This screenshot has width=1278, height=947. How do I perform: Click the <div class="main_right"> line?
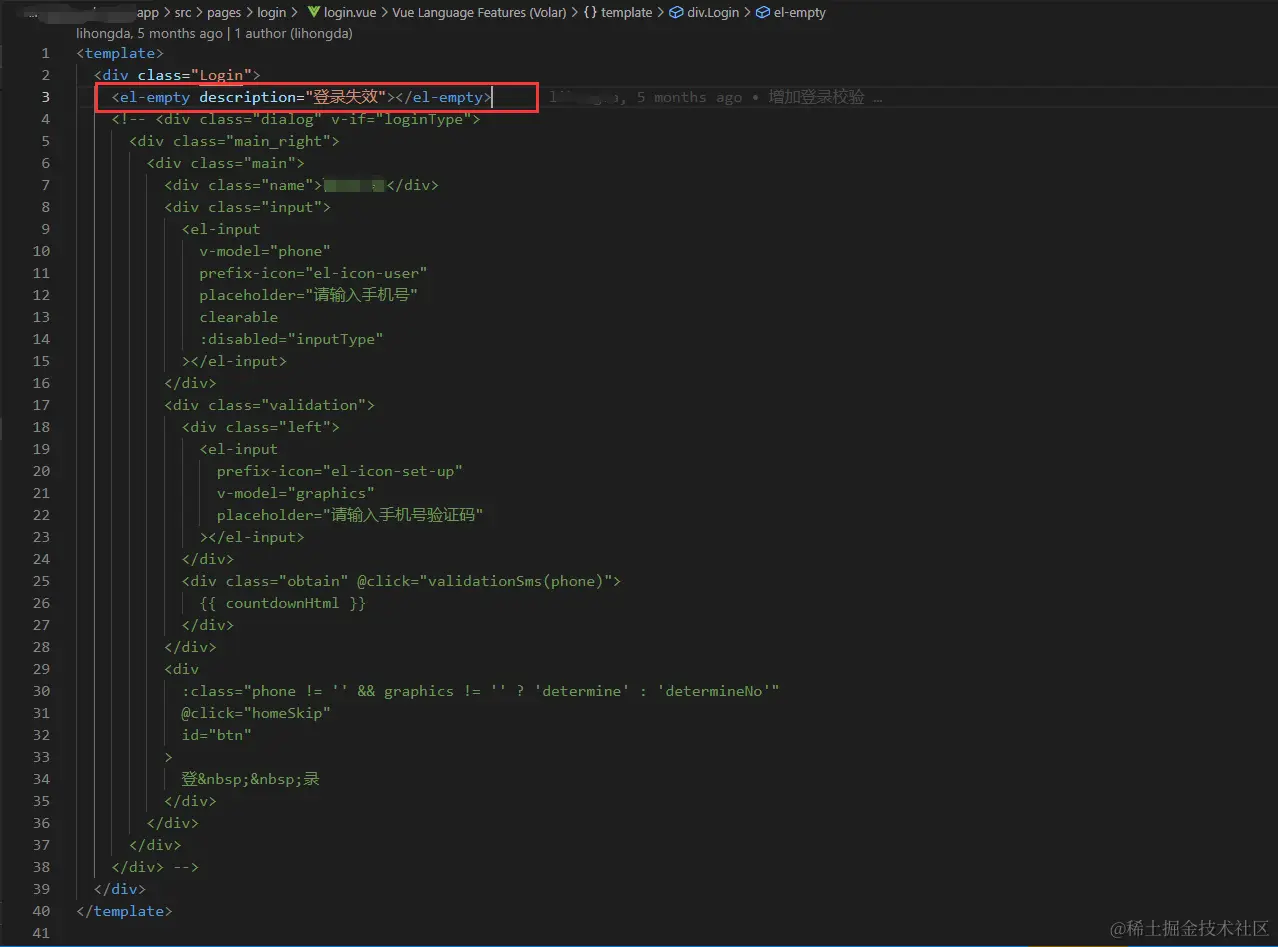point(234,141)
